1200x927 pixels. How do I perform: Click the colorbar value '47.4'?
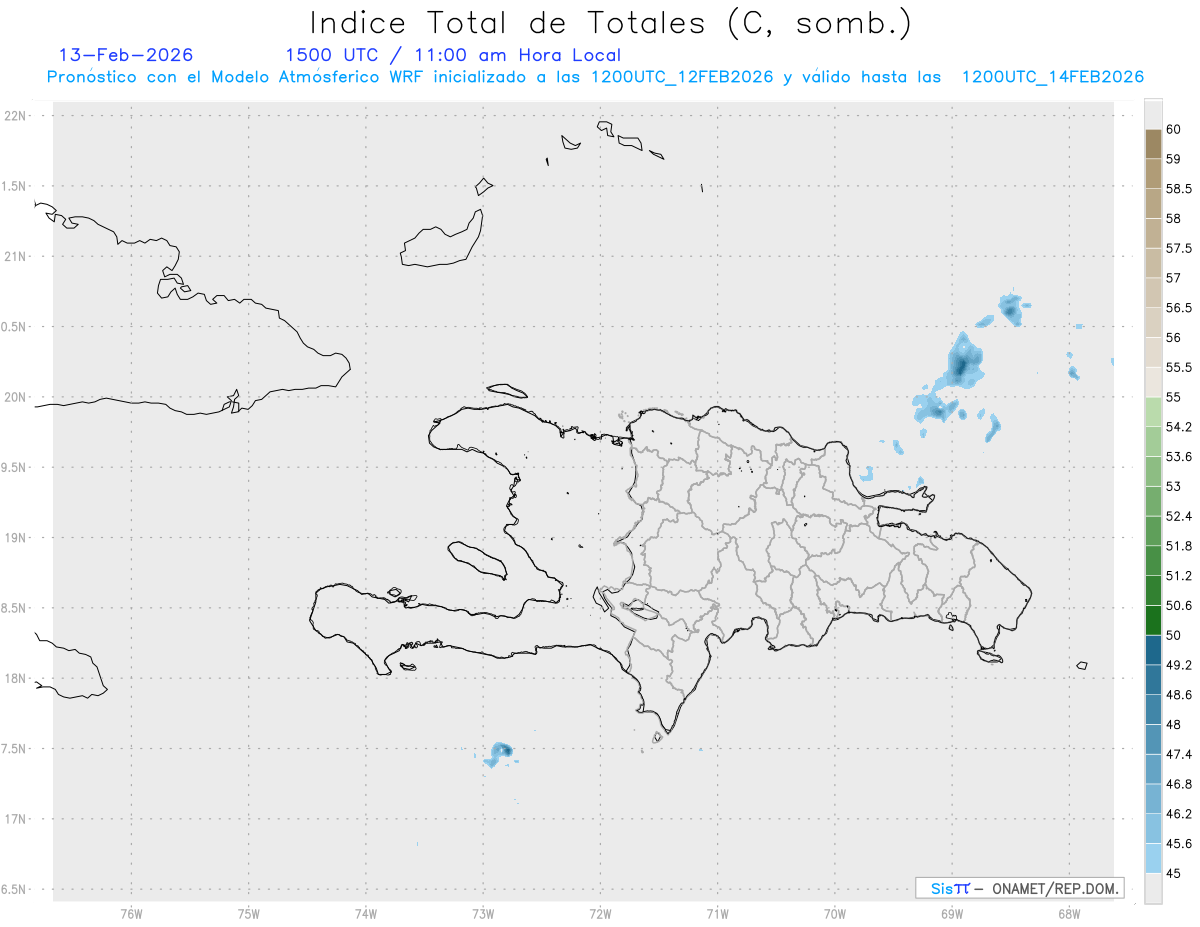pyautogui.click(x=1179, y=754)
